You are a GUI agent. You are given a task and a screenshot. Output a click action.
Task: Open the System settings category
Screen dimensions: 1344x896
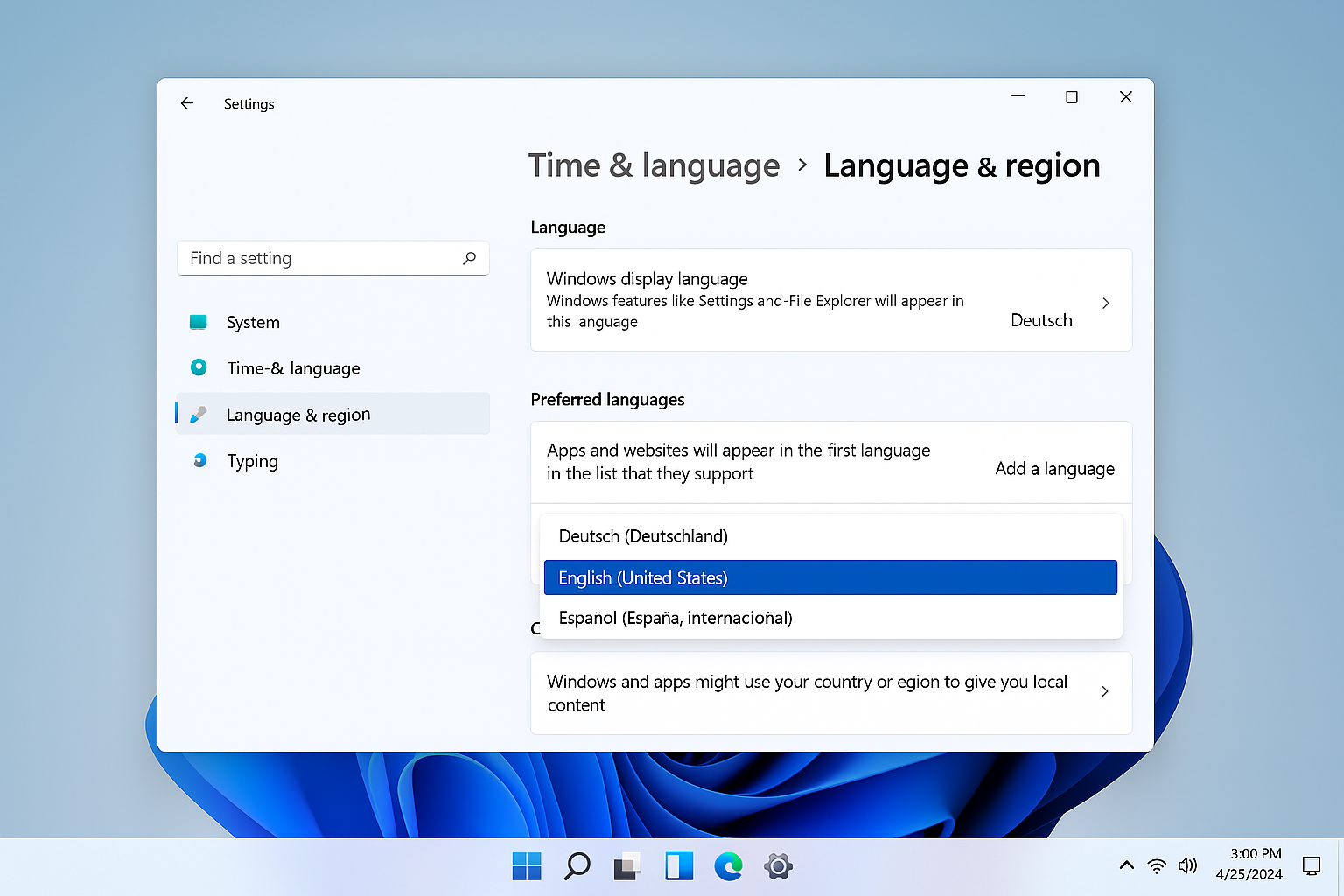click(332, 322)
